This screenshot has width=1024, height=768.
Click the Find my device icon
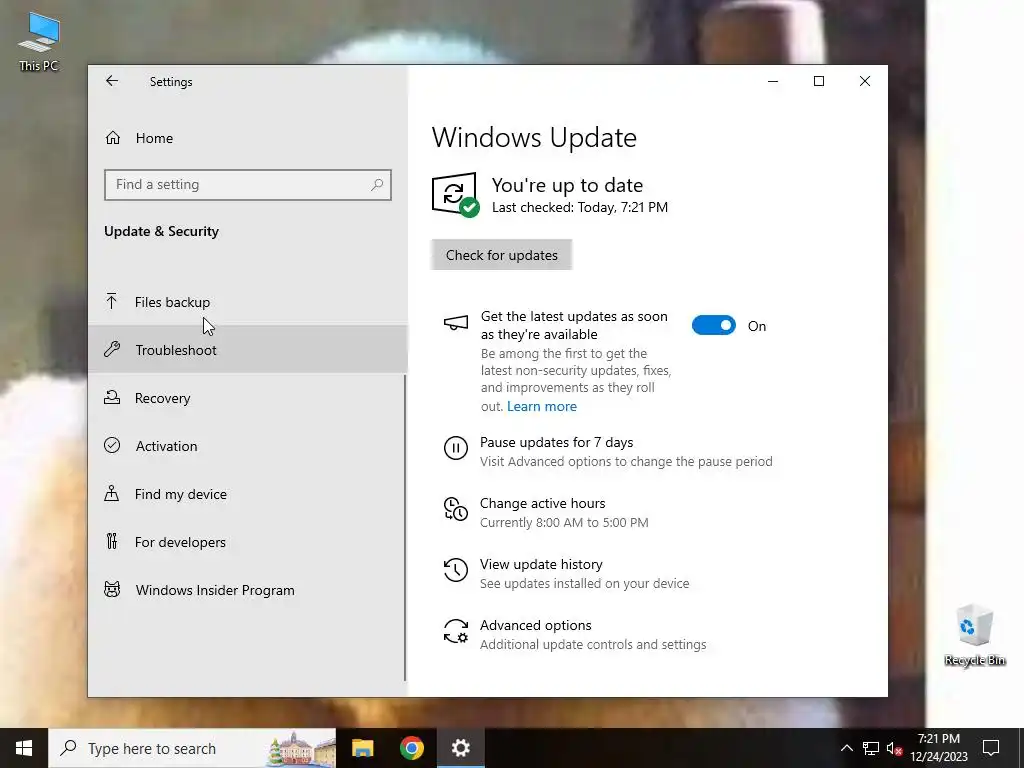[112, 493]
